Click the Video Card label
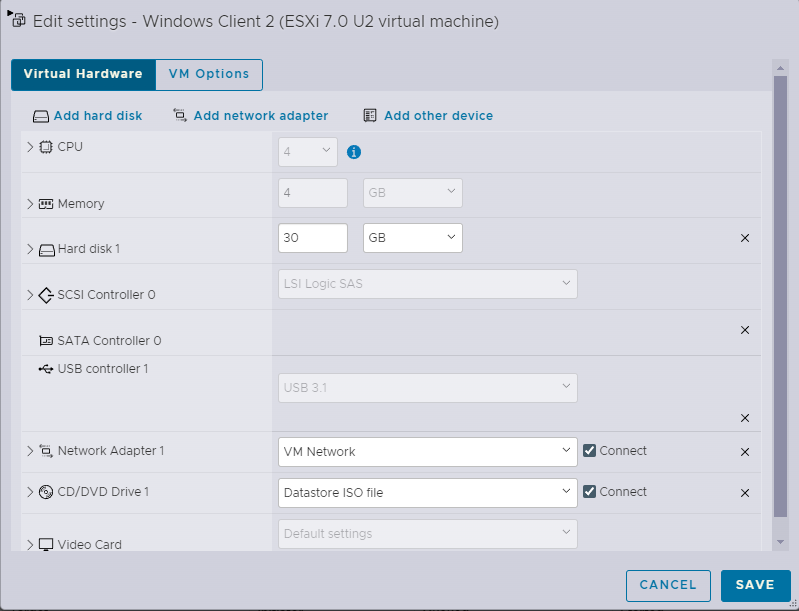Viewport: 799px width, 611px height. pos(89,544)
